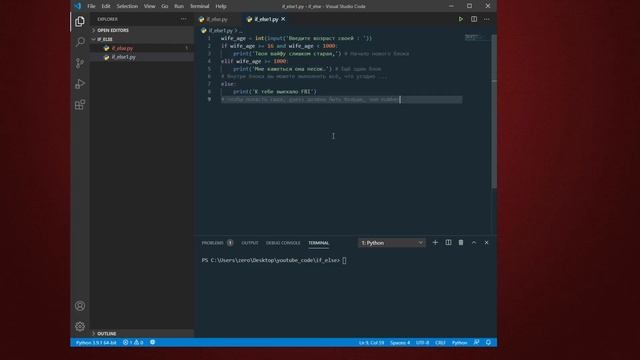The height and width of the screenshot is (360, 640).
Task: Open the Search view in activity bar
Action: tap(80, 42)
